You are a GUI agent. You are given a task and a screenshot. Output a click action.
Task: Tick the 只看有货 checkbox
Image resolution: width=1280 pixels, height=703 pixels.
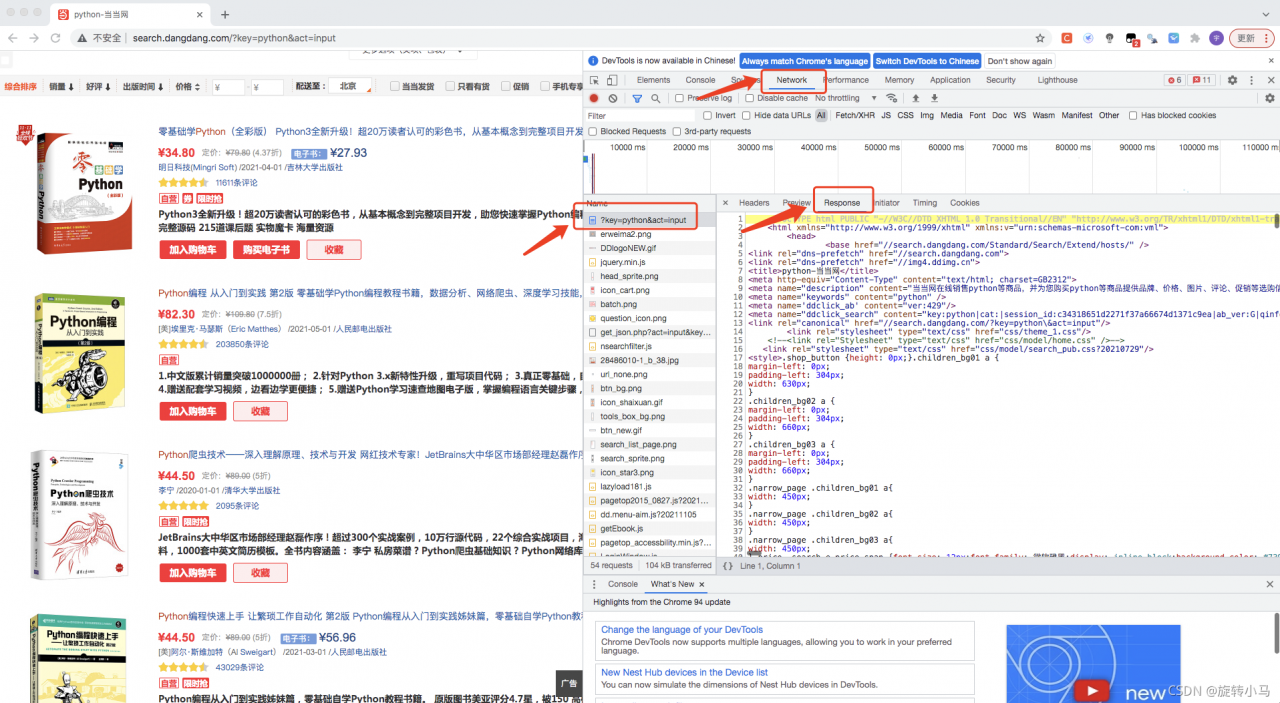[450, 87]
